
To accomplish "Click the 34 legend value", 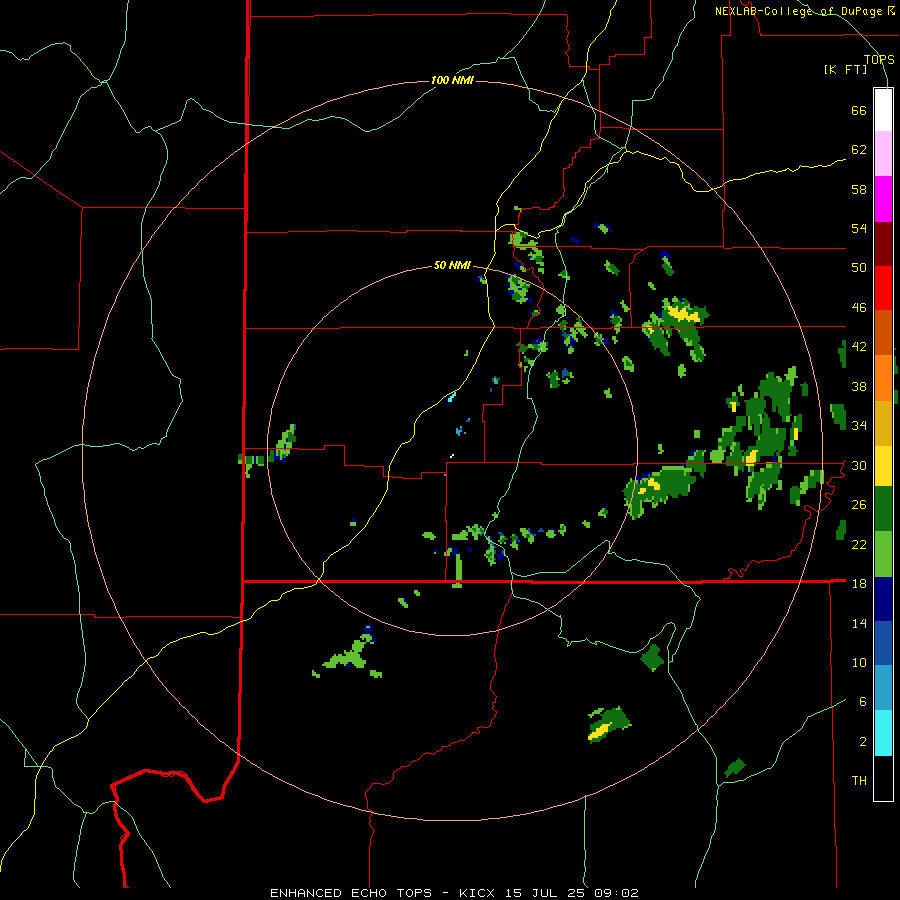I will pyautogui.click(x=859, y=426).
